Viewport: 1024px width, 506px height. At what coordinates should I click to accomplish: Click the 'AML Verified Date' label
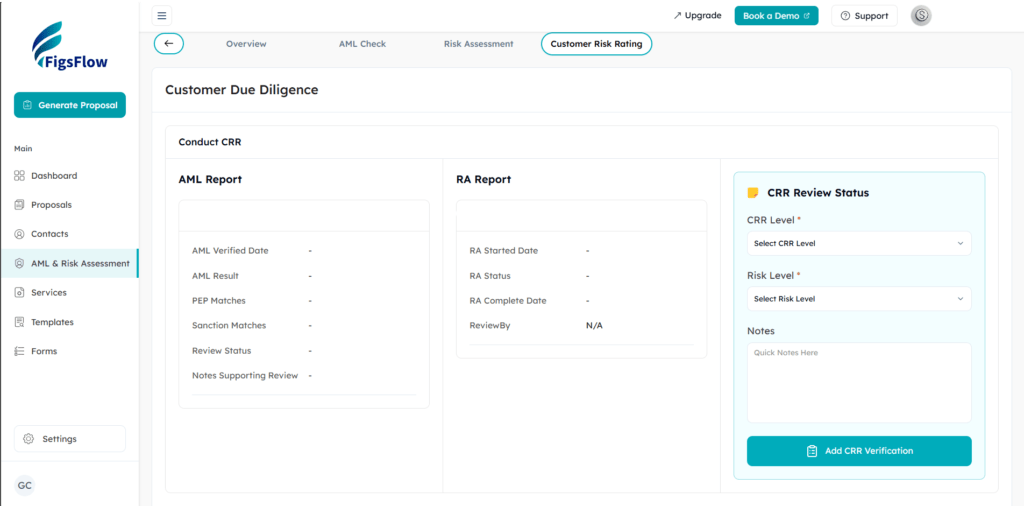[230, 251]
